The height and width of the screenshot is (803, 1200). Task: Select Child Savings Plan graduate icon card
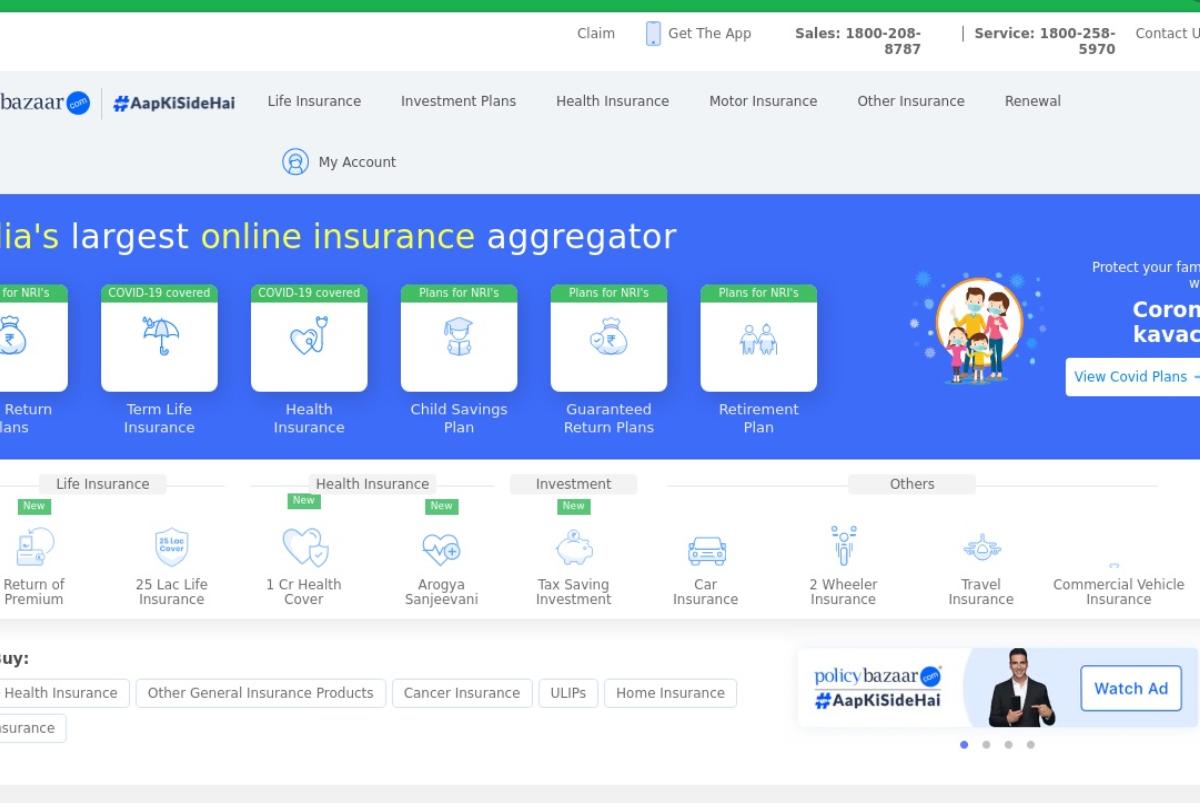(x=459, y=338)
